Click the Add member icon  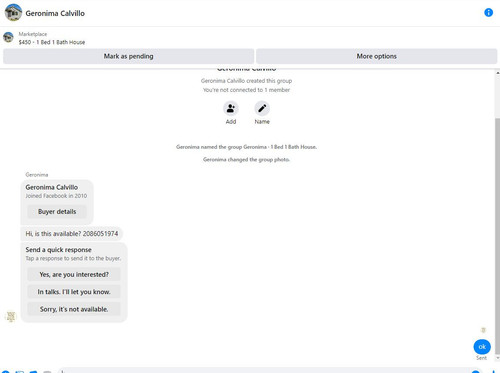[x=231, y=109]
